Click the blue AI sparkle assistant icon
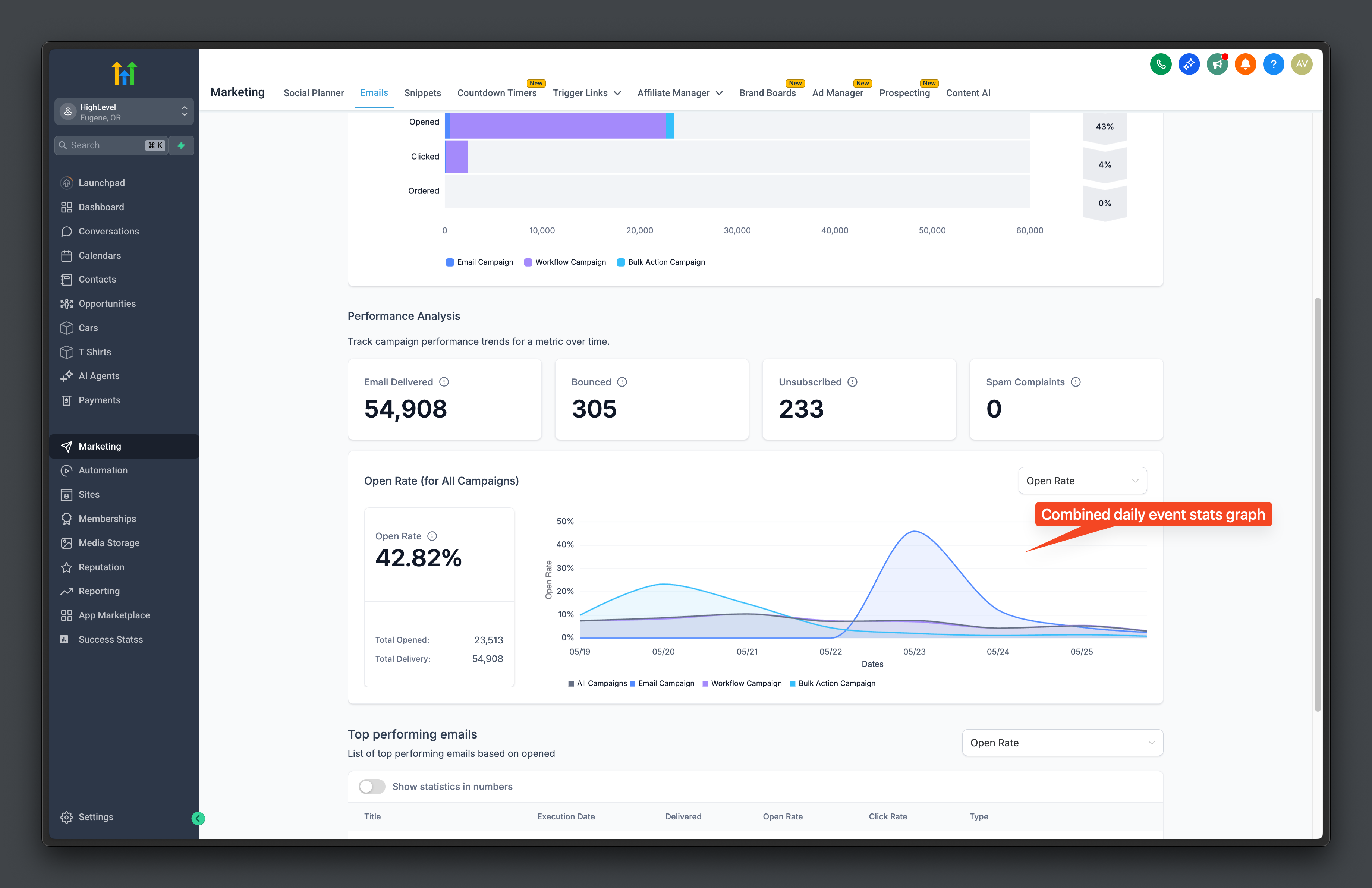1372x888 pixels. pos(1189,64)
